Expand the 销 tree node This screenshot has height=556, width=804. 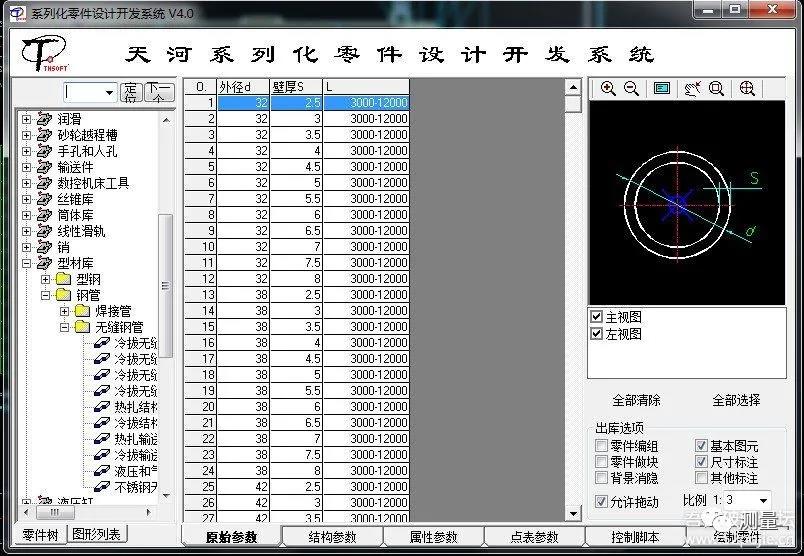[26, 247]
